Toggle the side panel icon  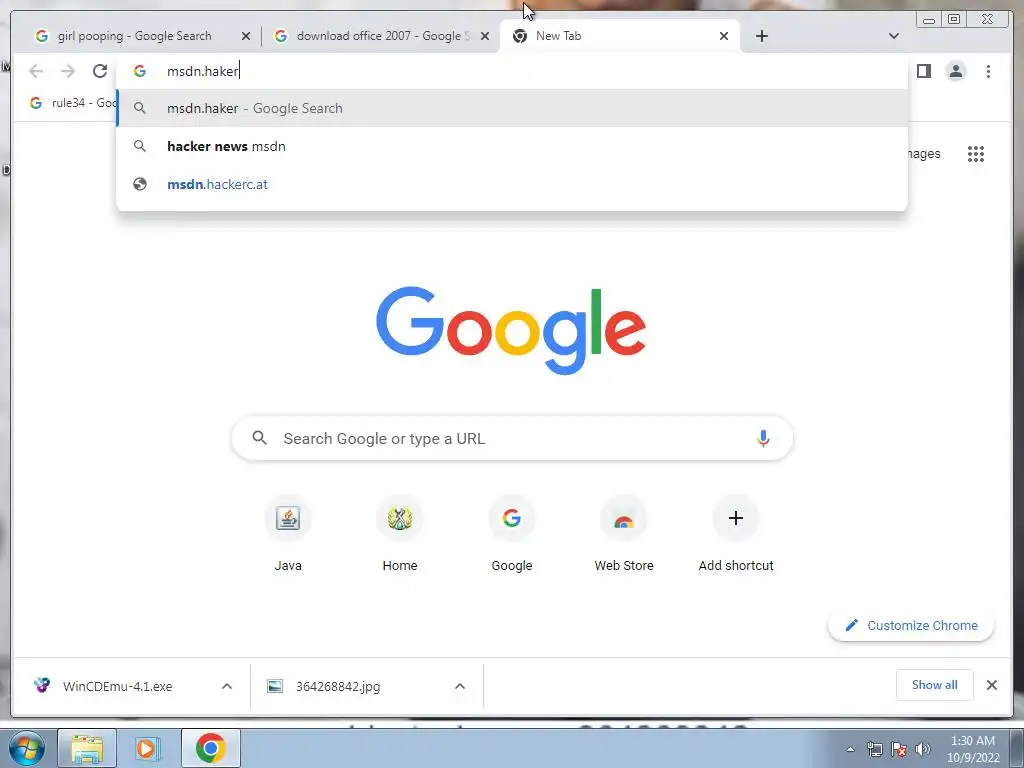[x=923, y=71]
